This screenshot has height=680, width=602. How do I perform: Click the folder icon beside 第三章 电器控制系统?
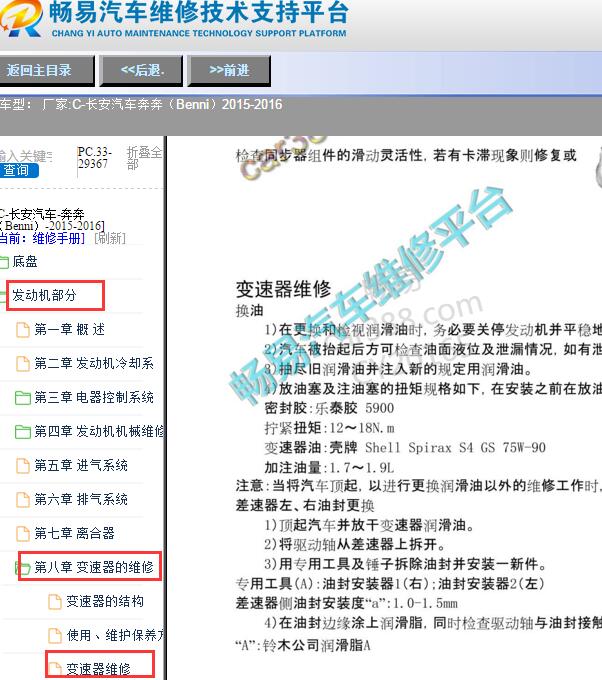23,397
